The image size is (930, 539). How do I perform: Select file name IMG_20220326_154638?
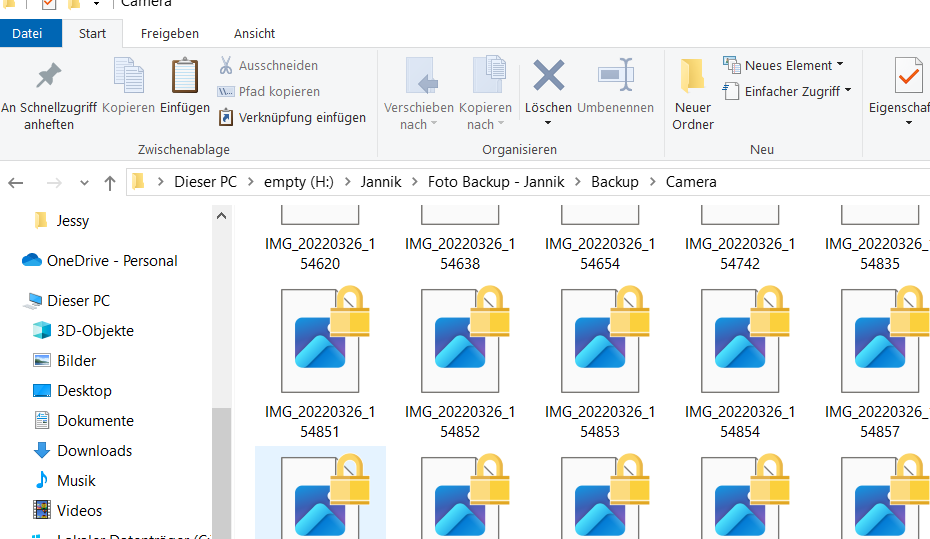tap(460, 254)
